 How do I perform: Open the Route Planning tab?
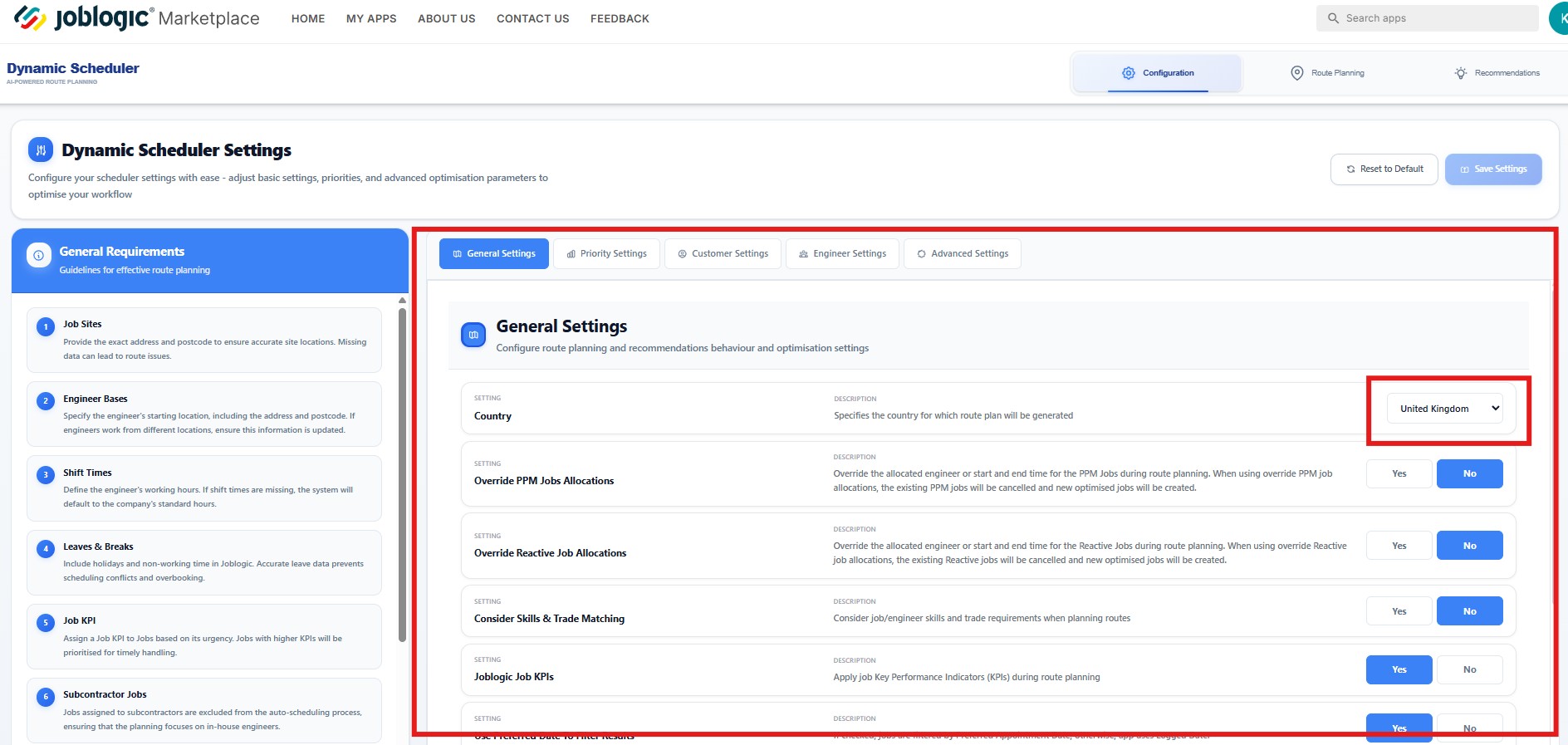click(x=1327, y=73)
